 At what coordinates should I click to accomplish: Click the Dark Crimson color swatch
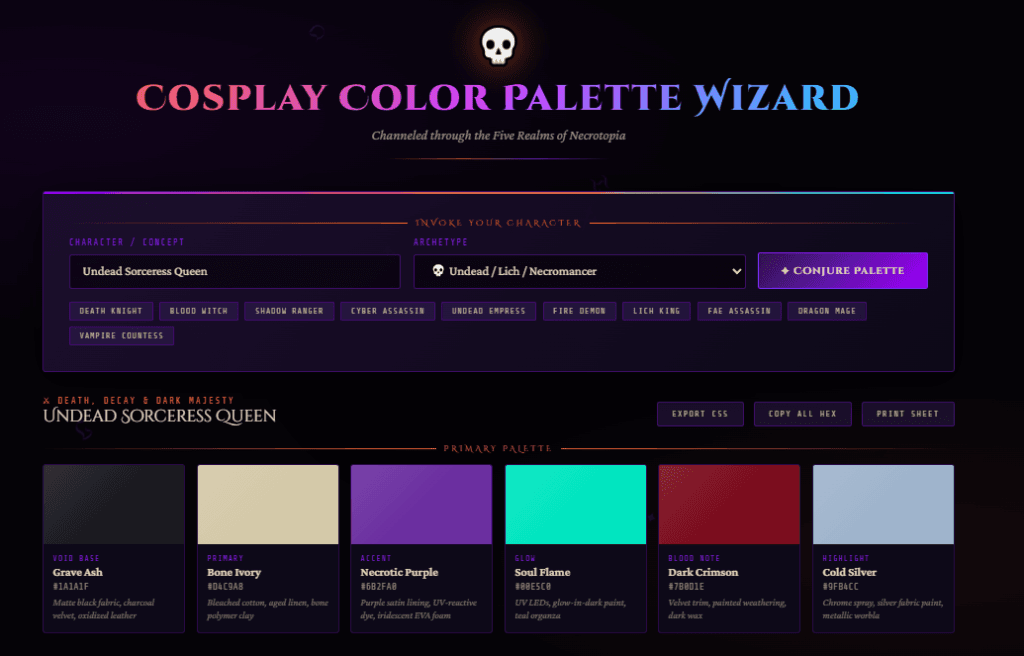[729, 504]
